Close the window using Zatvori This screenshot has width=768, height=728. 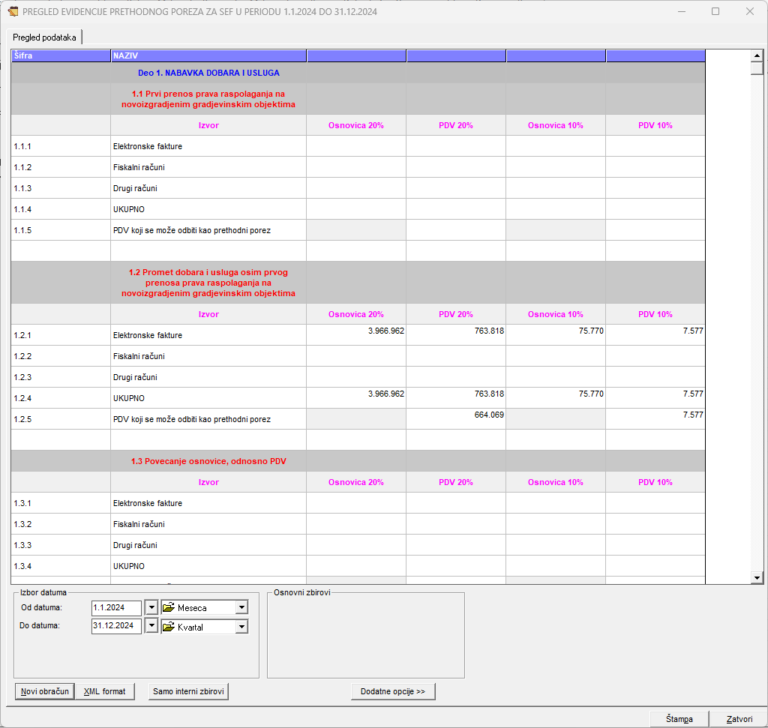[x=739, y=718]
